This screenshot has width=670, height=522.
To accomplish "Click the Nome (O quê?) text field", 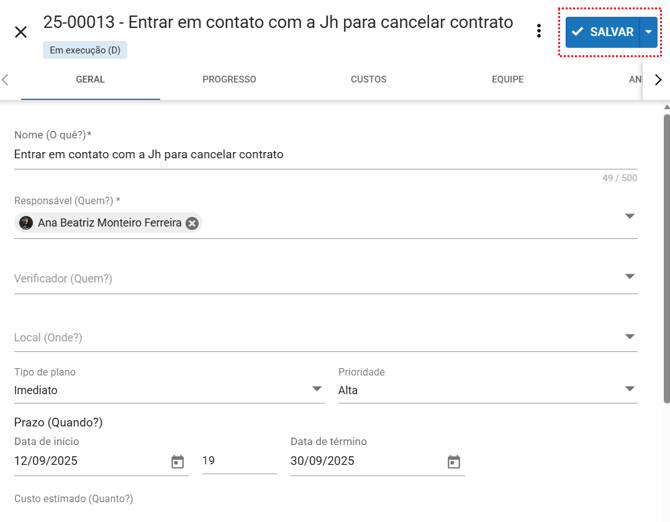I will click(320, 155).
